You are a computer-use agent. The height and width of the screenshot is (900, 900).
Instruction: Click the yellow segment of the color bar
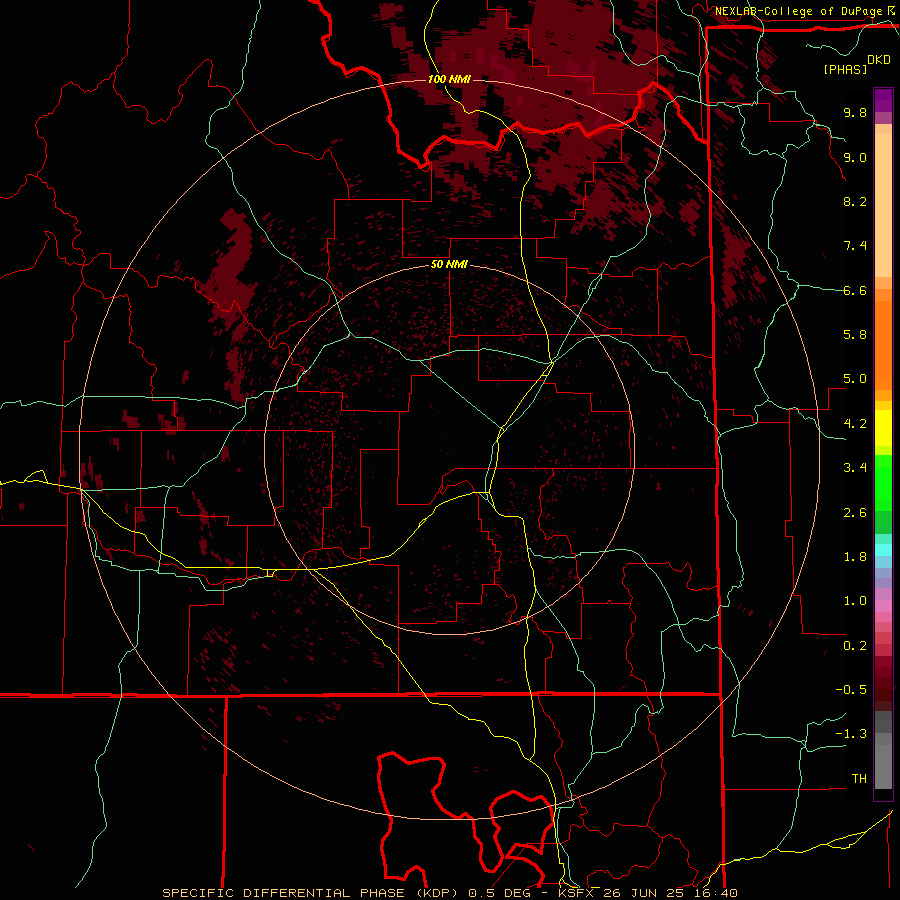[883, 428]
